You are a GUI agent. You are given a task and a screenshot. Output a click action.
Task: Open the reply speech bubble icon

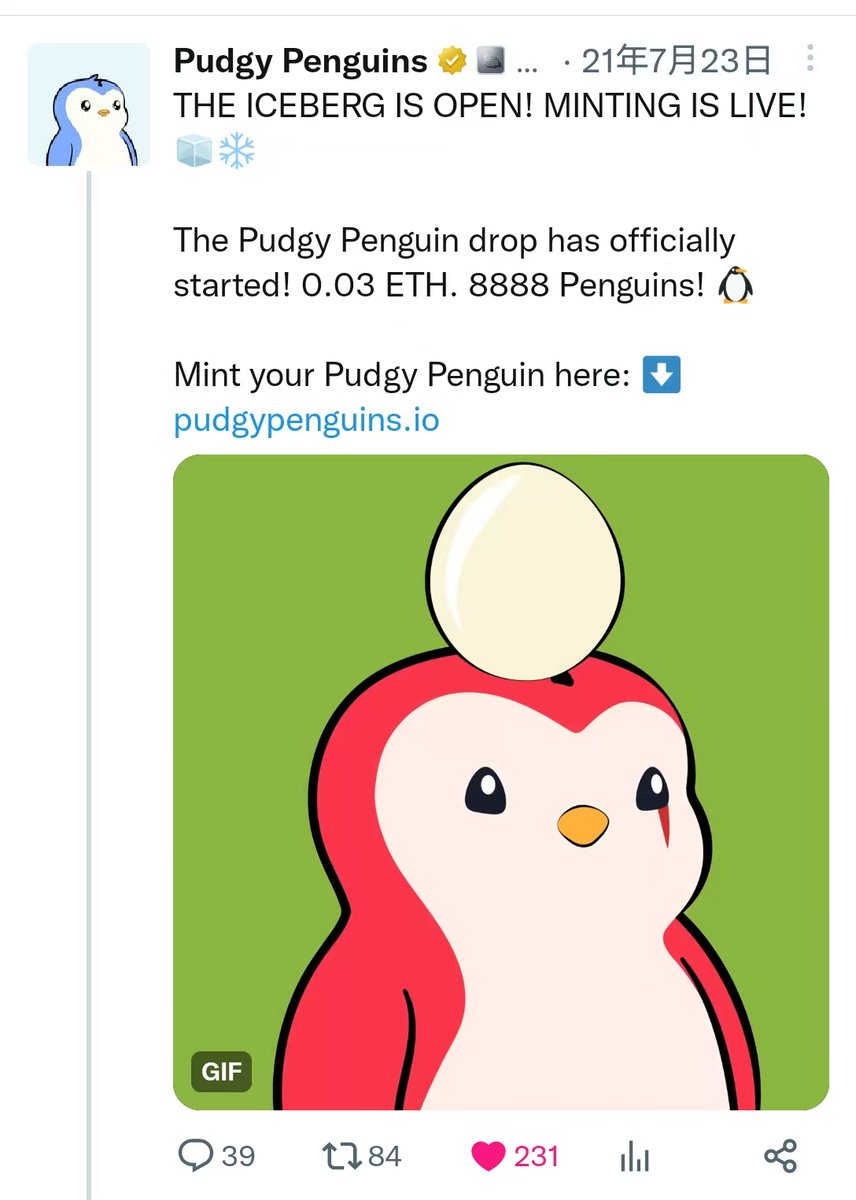coord(195,1156)
